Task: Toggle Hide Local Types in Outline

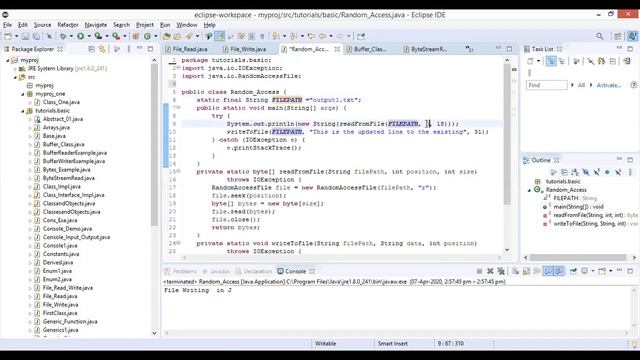Action: click(x=618, y=172)
